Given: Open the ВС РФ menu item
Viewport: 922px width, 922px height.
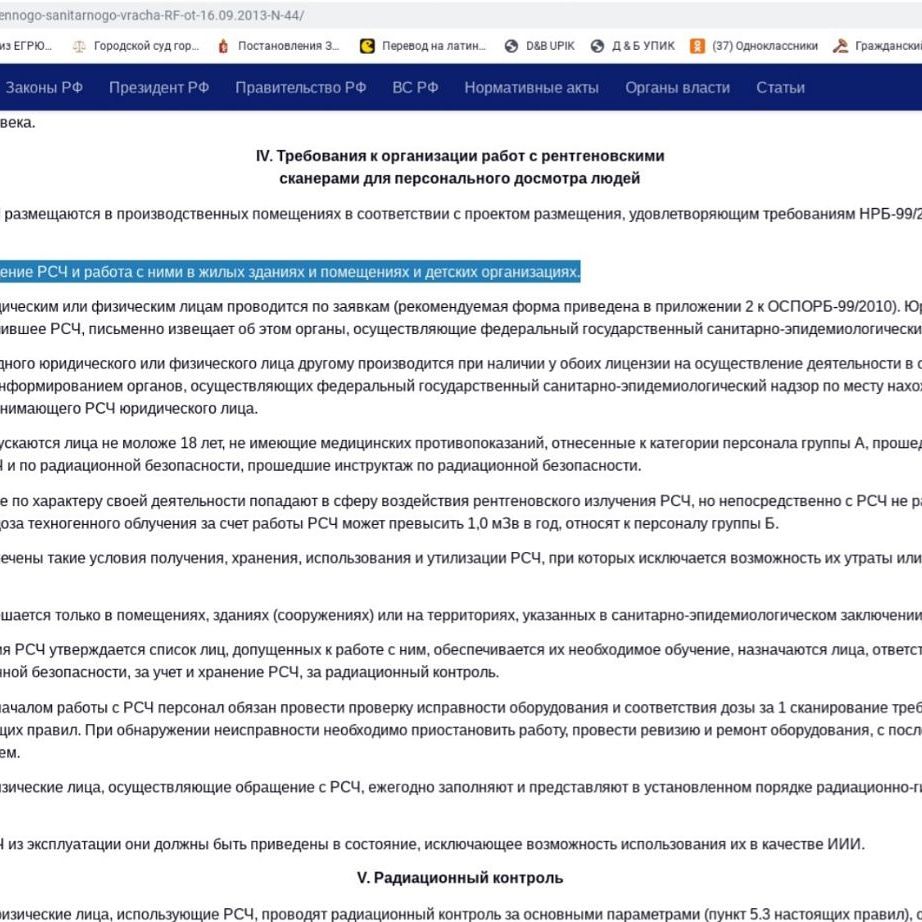Looking at the screenshot, I should pos(415,88).
